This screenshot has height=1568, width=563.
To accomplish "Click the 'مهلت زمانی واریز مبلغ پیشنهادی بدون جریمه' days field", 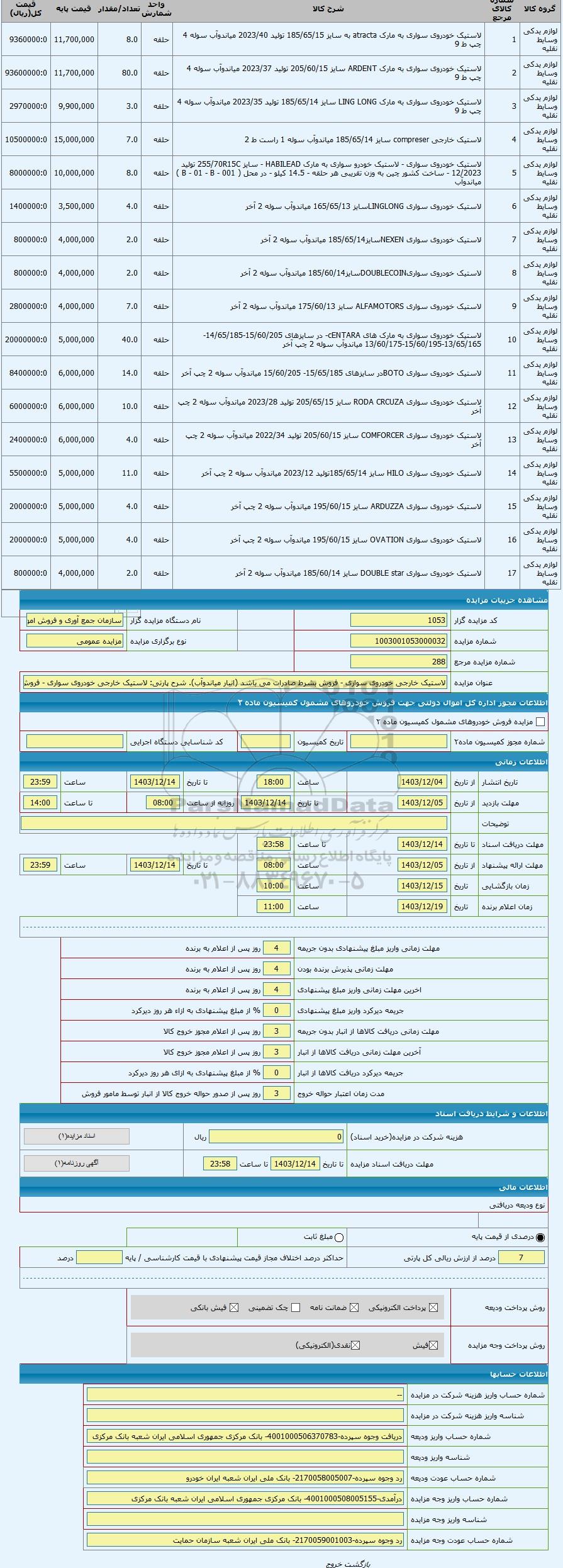I will tap(276, 948).
